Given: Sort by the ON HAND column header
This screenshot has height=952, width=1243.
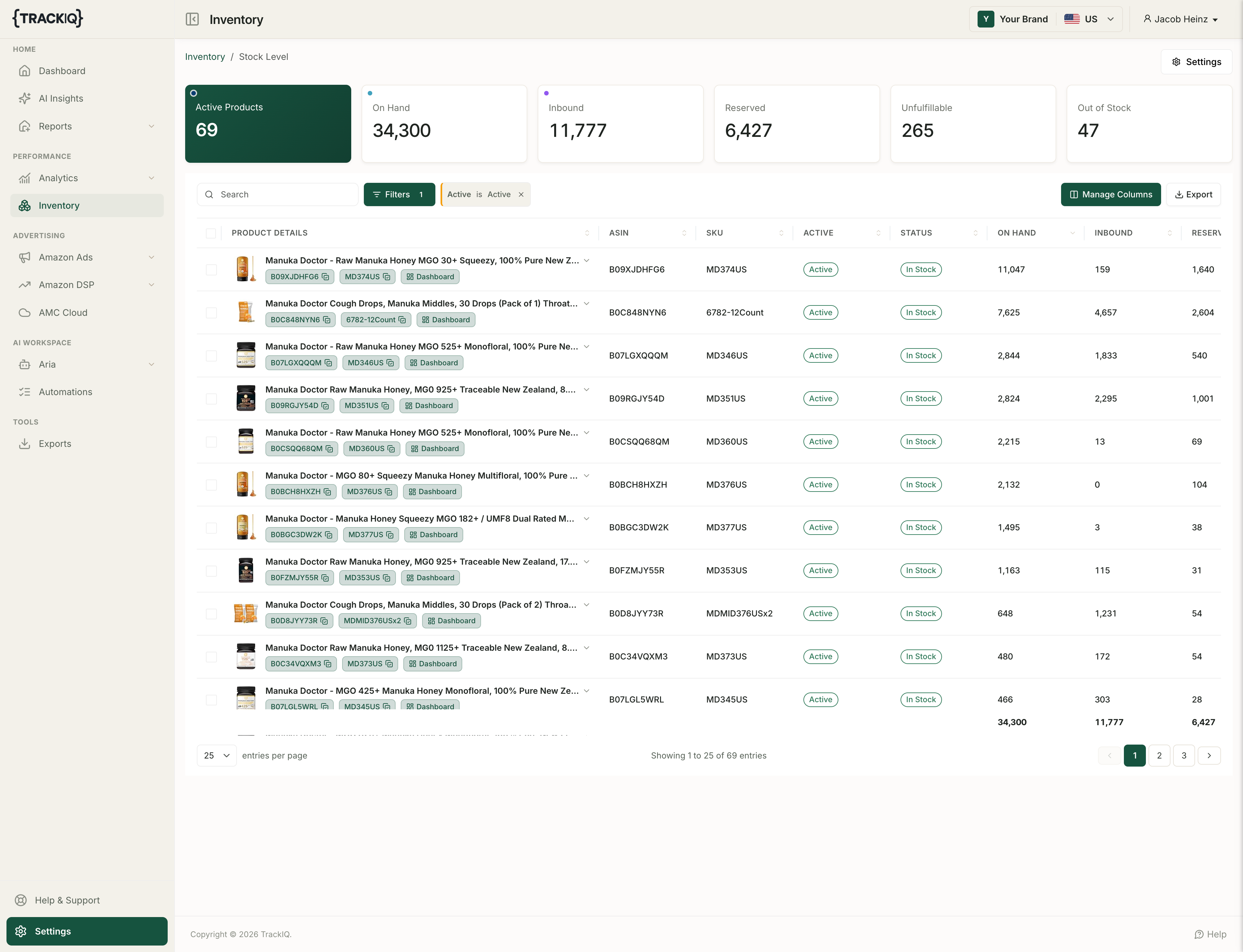Looking at the screenshot, I should coord(1035,233).
